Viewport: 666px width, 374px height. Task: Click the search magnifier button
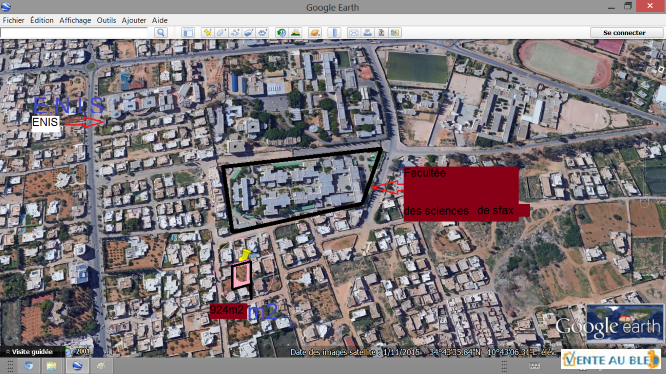point(161,33)
